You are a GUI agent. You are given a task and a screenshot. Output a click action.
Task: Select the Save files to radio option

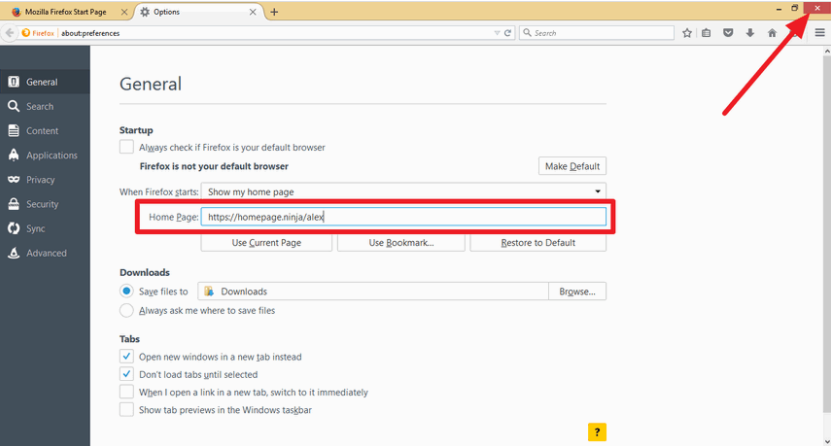click(126, 291)
